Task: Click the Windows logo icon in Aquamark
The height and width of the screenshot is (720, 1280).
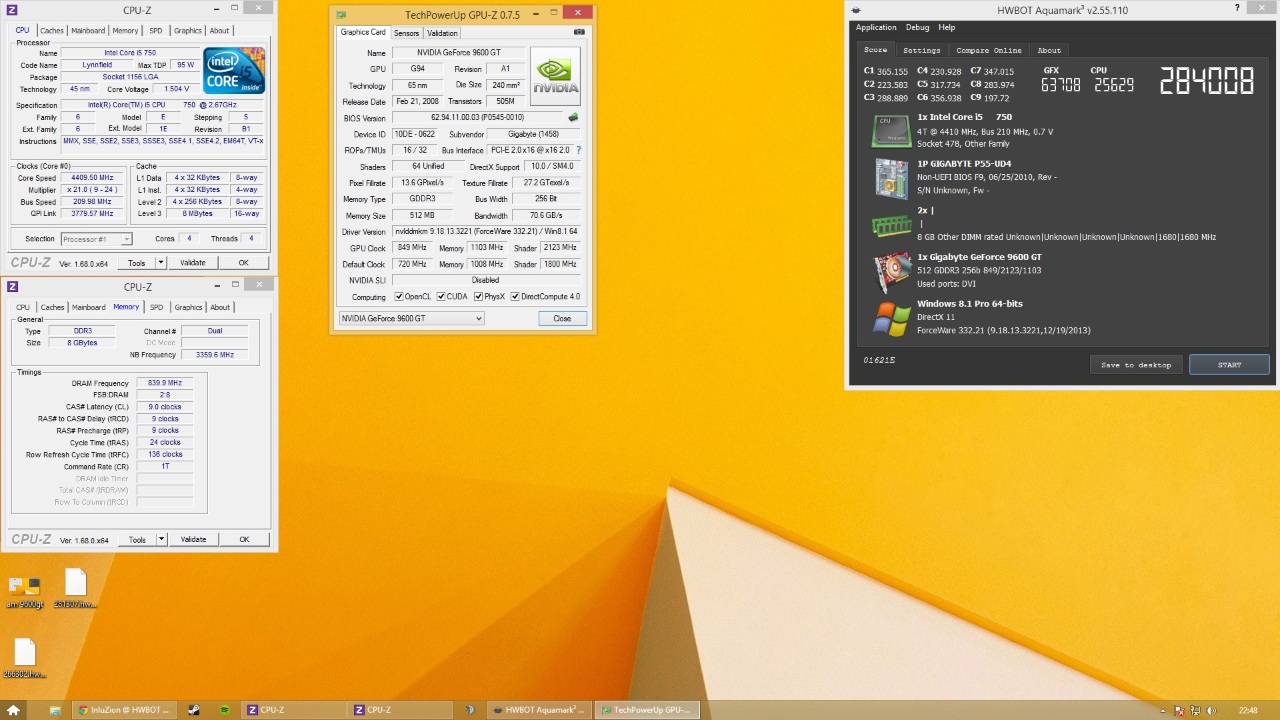Action: click(x=891, y=318)
